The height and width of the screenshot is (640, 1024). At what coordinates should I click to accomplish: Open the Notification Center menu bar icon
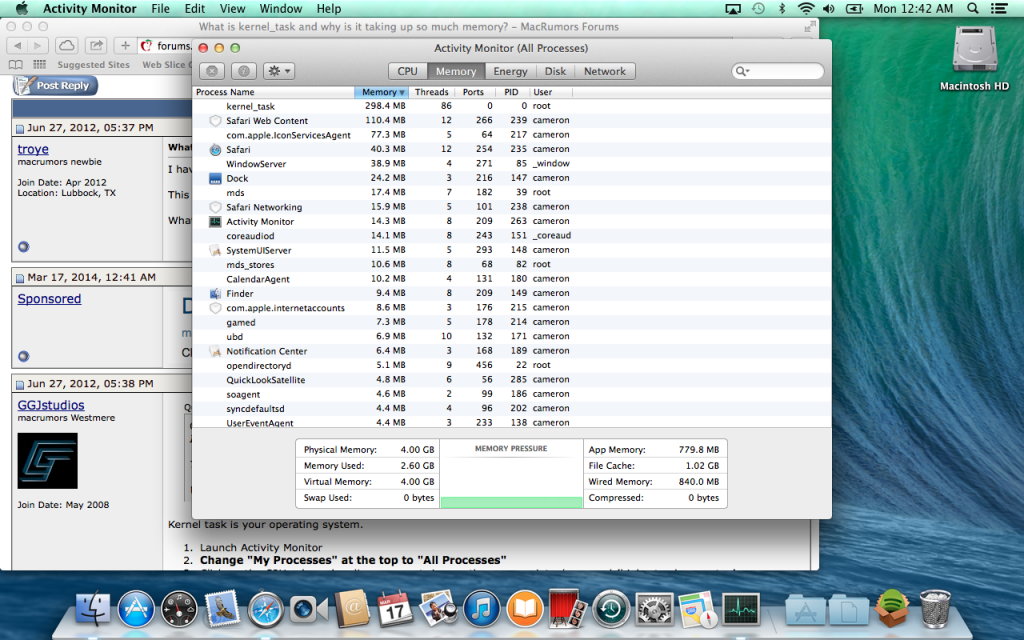pos(999,8)
